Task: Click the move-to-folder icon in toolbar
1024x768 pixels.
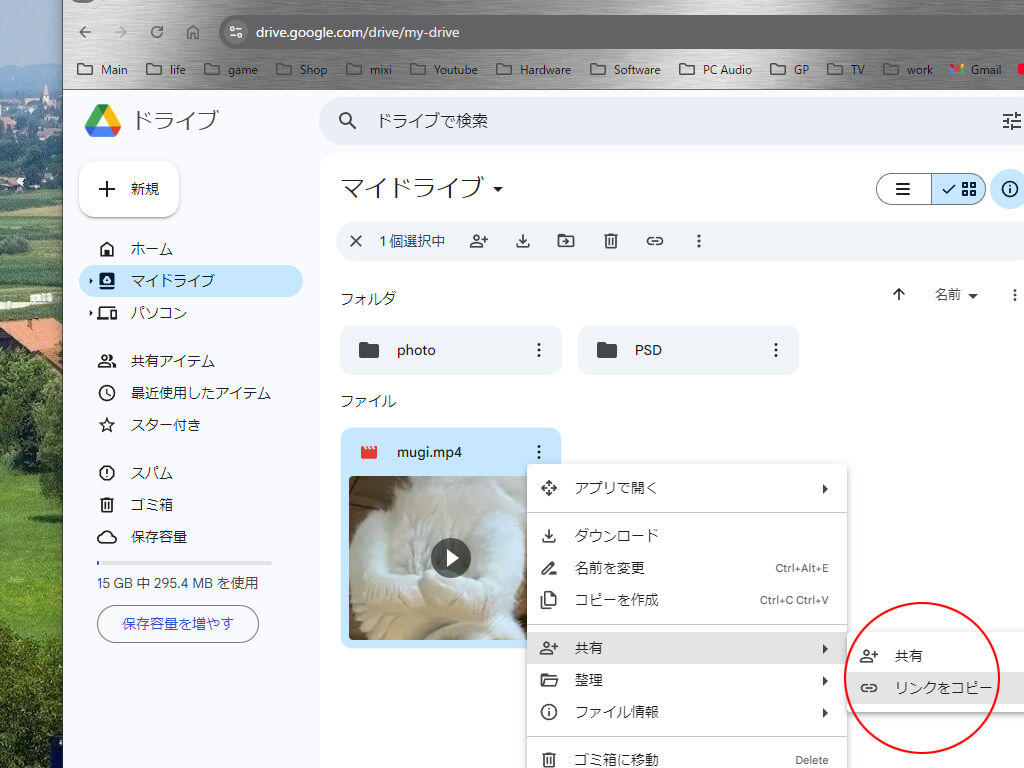Action: (566, 241)
